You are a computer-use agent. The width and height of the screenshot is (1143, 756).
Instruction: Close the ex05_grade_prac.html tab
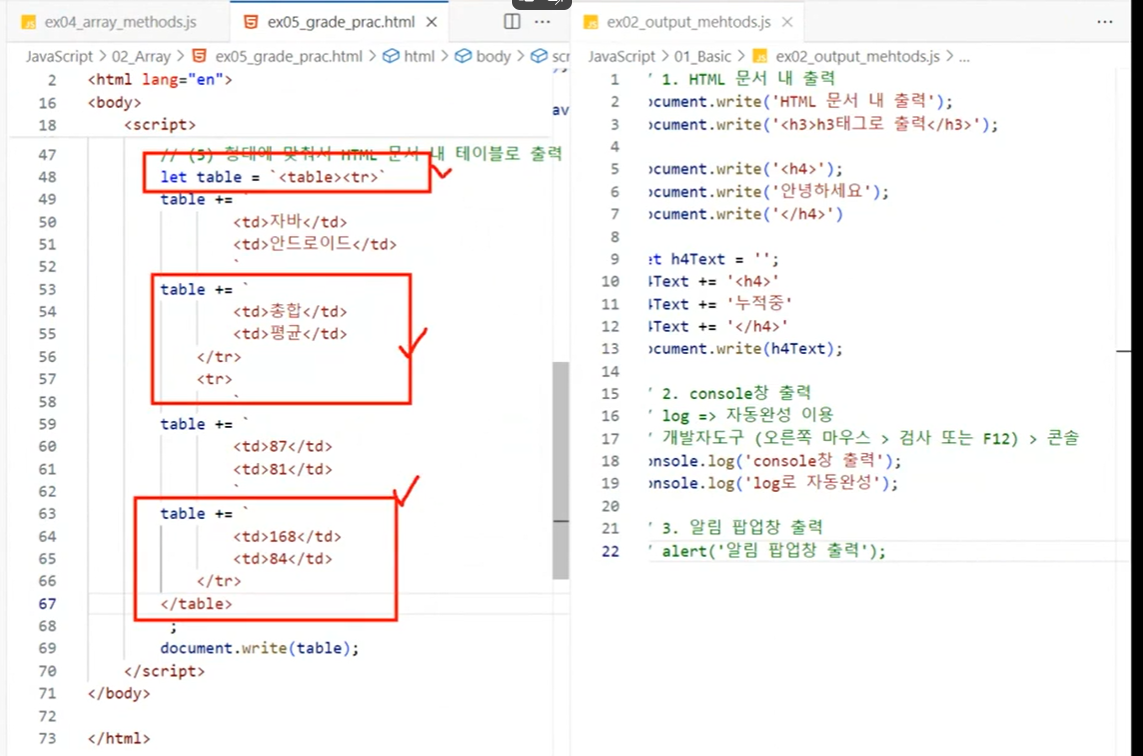(x=432, y=22)
